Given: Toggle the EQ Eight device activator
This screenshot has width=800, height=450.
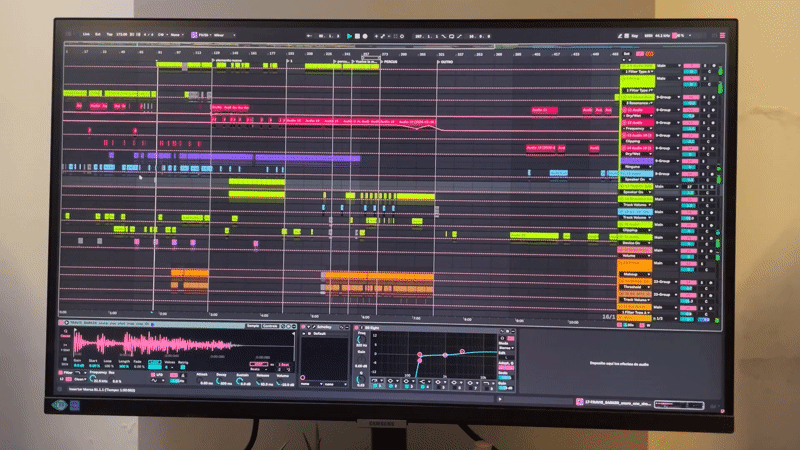Looking at the screenshot, I should [357, 328].
